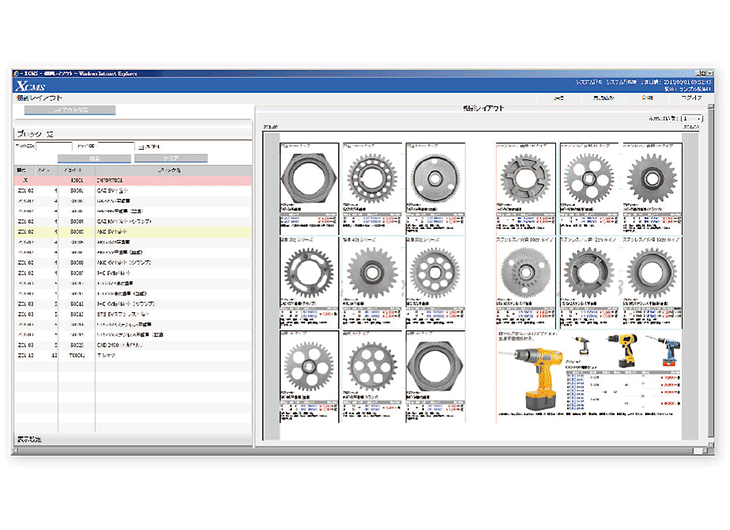Click the first filter input field in the block panel
Screen dimensions: 730x530
[x=54, y=146]
